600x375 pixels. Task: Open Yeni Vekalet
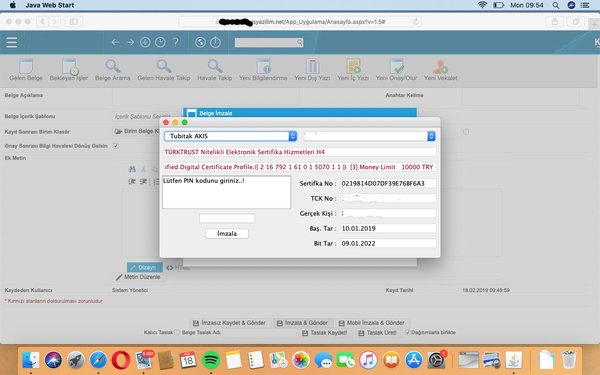click(441, 70)
